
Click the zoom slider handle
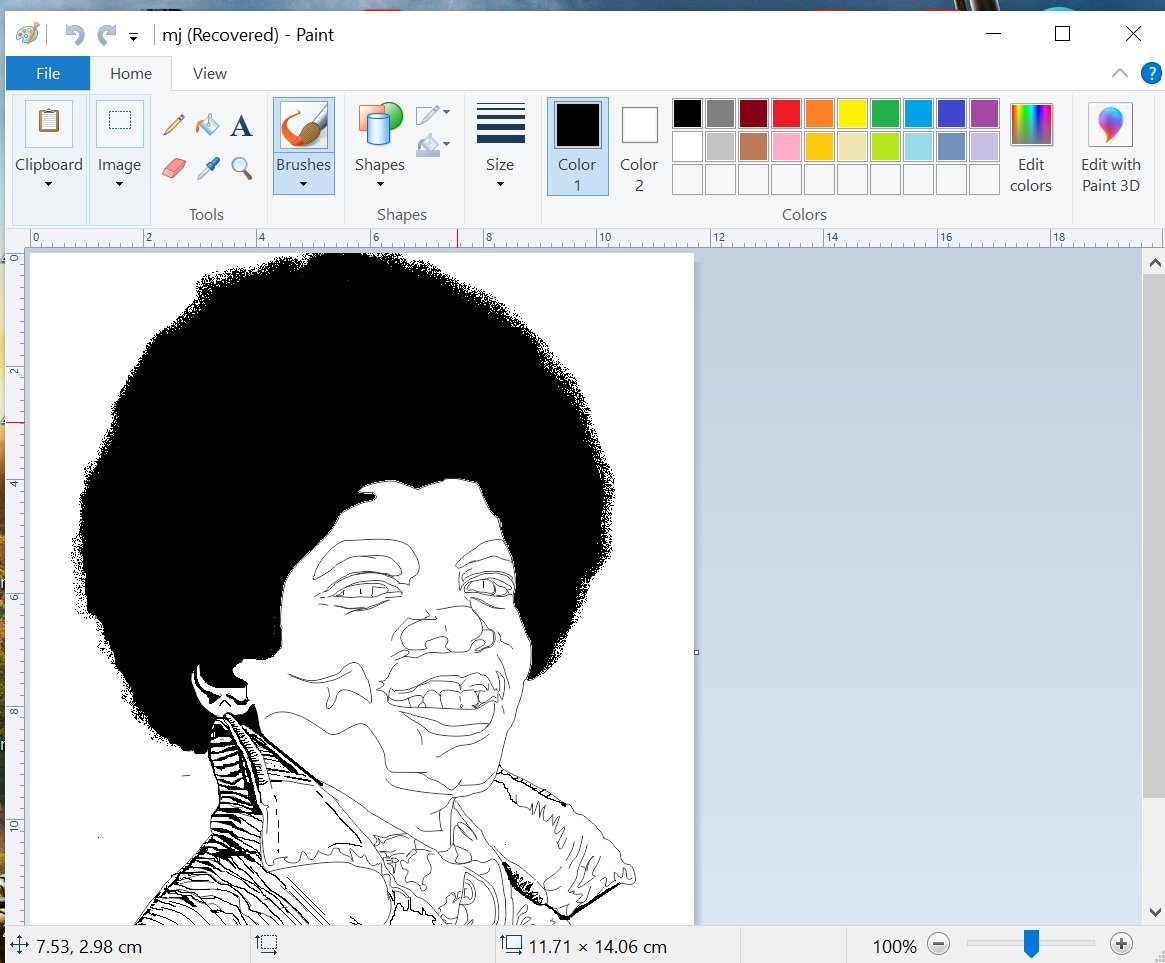[1031, 944]
